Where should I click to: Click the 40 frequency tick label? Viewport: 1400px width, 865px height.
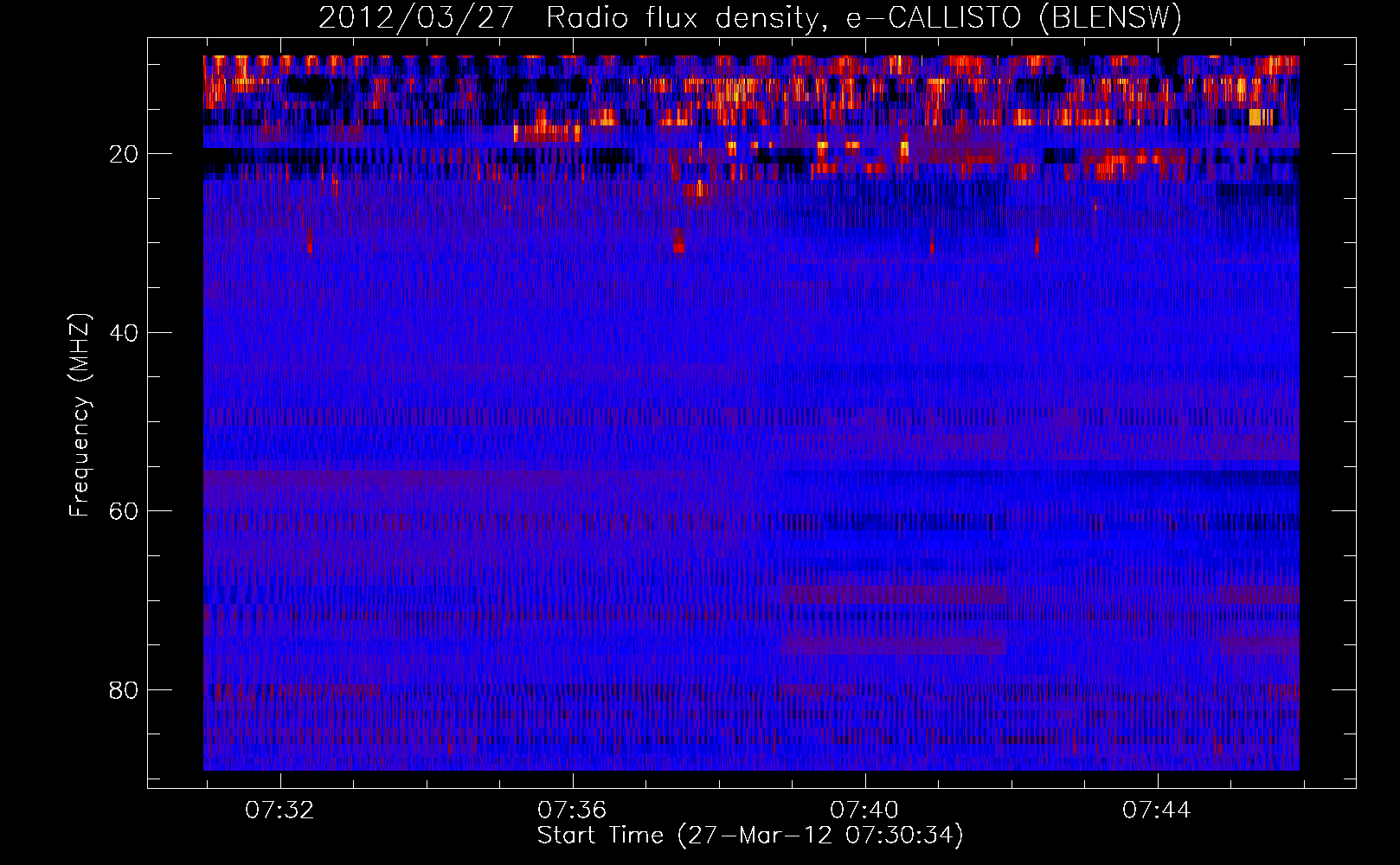125,333
